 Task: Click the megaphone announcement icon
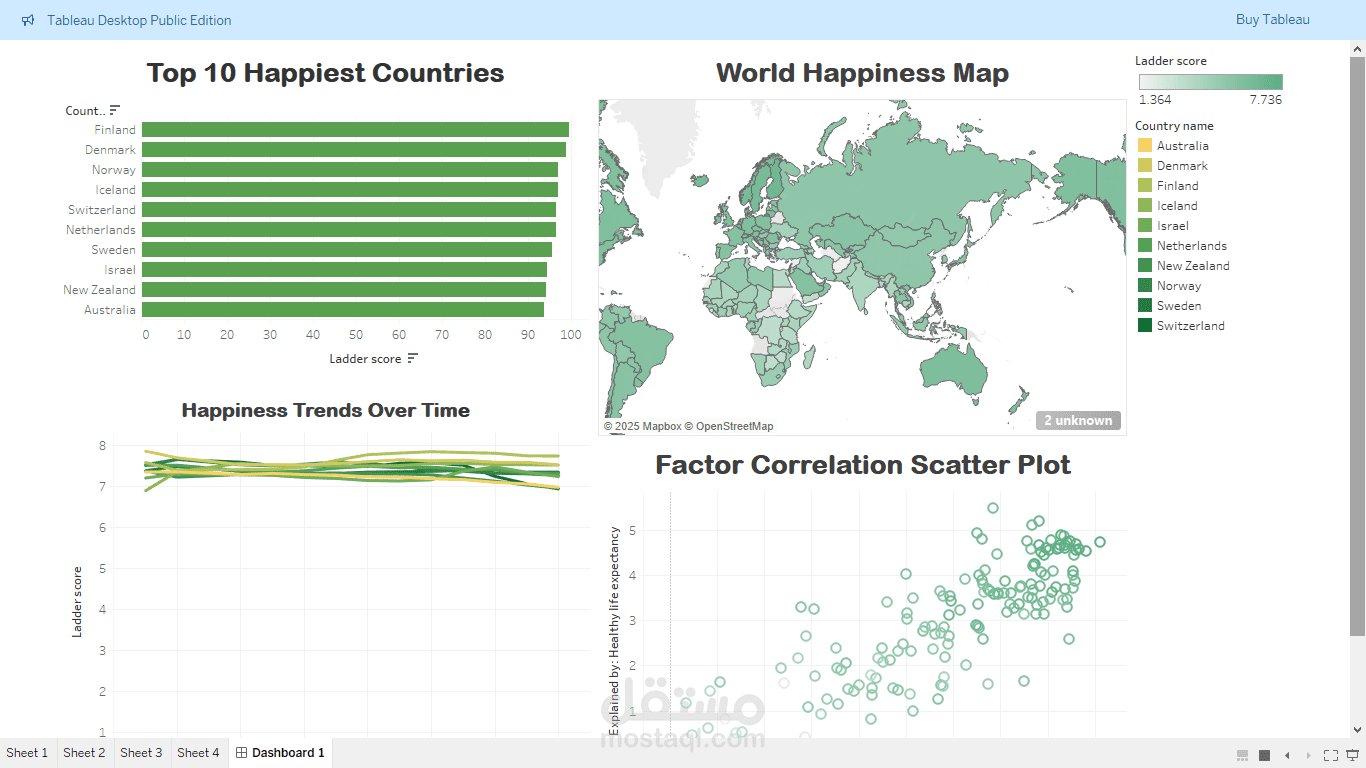28,20
